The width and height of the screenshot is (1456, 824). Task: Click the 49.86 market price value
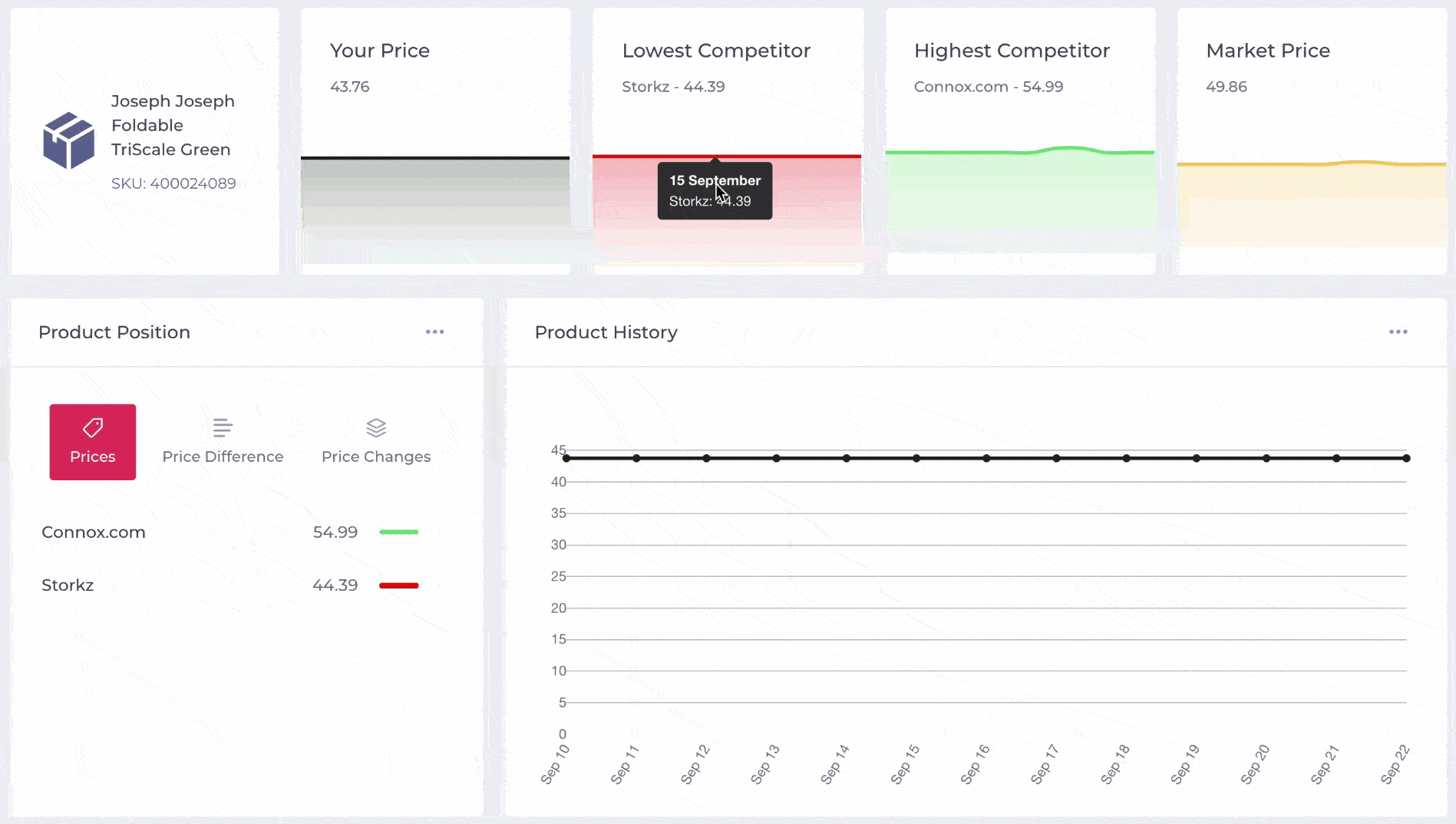(1227, 87)
